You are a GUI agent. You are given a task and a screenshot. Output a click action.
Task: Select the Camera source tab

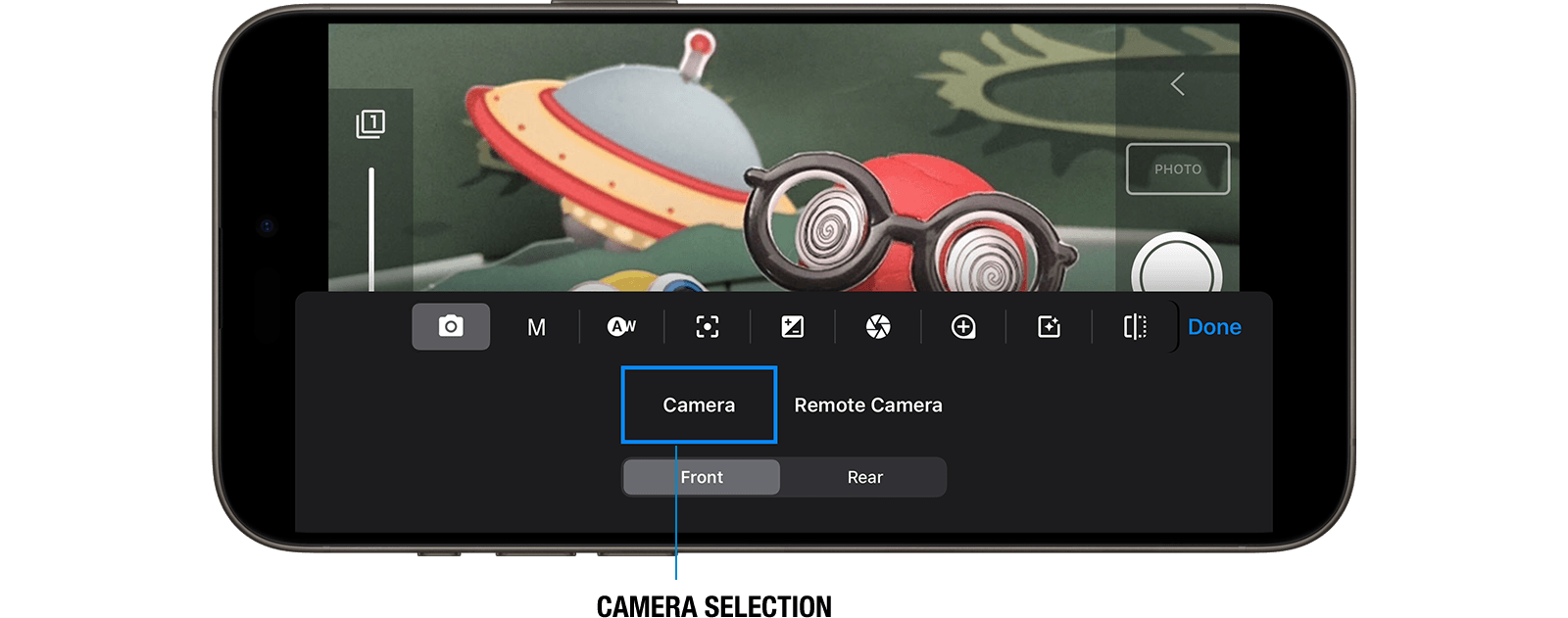coord(699,404)
